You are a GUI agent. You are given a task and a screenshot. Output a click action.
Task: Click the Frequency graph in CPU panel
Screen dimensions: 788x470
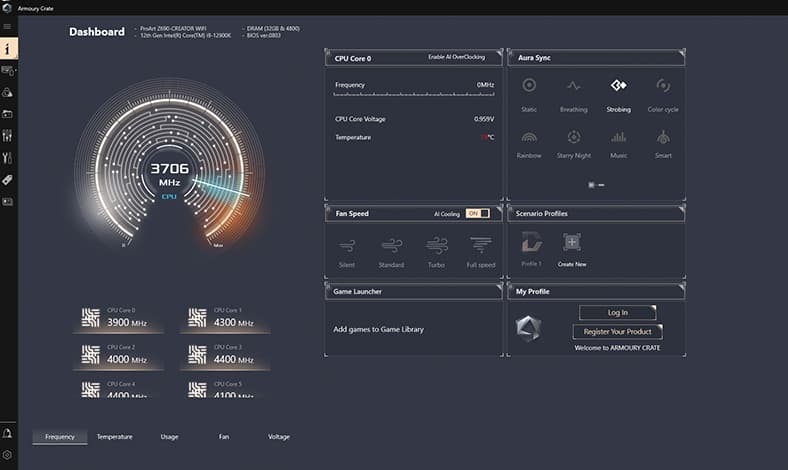414,94
